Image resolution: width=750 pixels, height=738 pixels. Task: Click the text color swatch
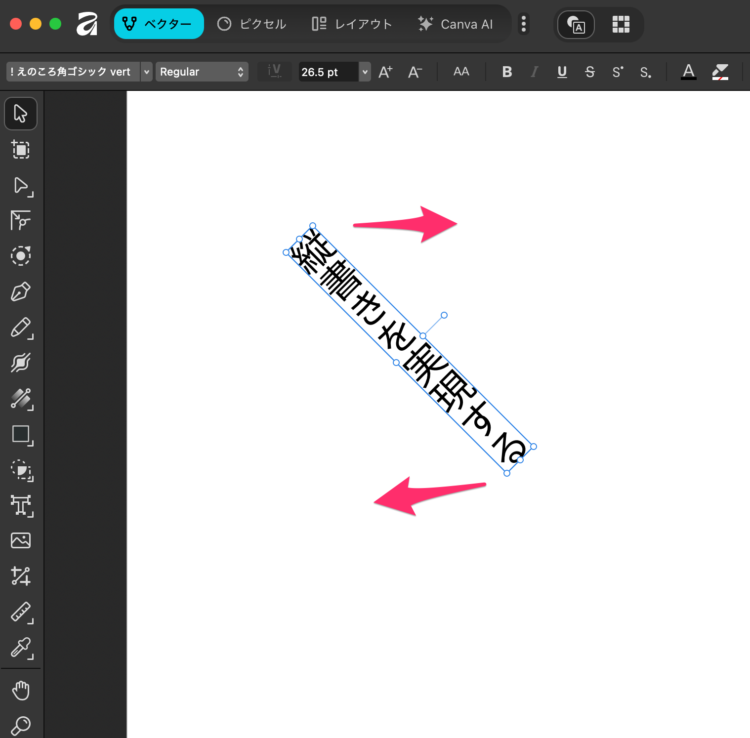tap(688, 72)
